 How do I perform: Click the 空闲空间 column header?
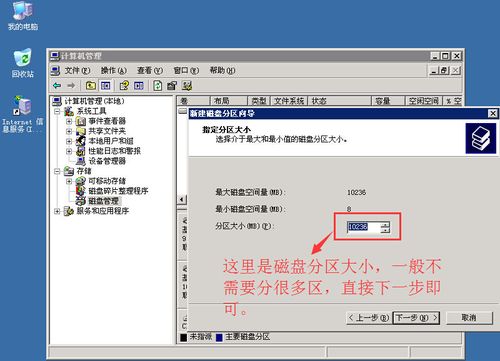point(424,101)
